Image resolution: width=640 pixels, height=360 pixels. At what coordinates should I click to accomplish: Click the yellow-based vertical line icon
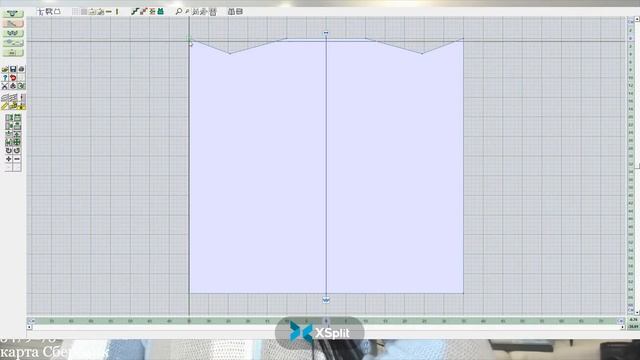pyautogui.click(x=22, y=107)
